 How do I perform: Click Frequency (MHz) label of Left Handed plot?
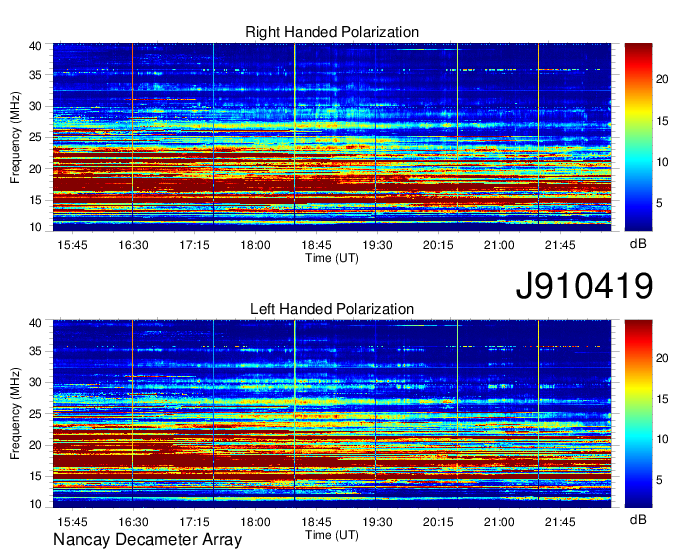[x=15, y=414]
